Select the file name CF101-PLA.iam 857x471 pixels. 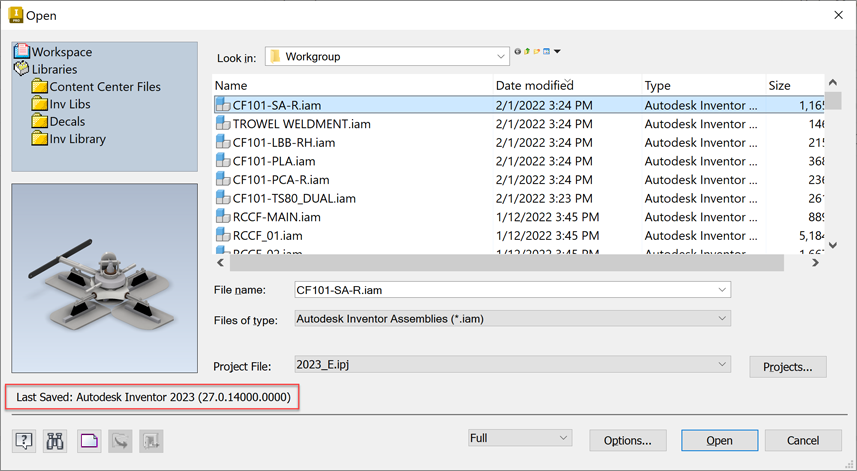(274, 161)
